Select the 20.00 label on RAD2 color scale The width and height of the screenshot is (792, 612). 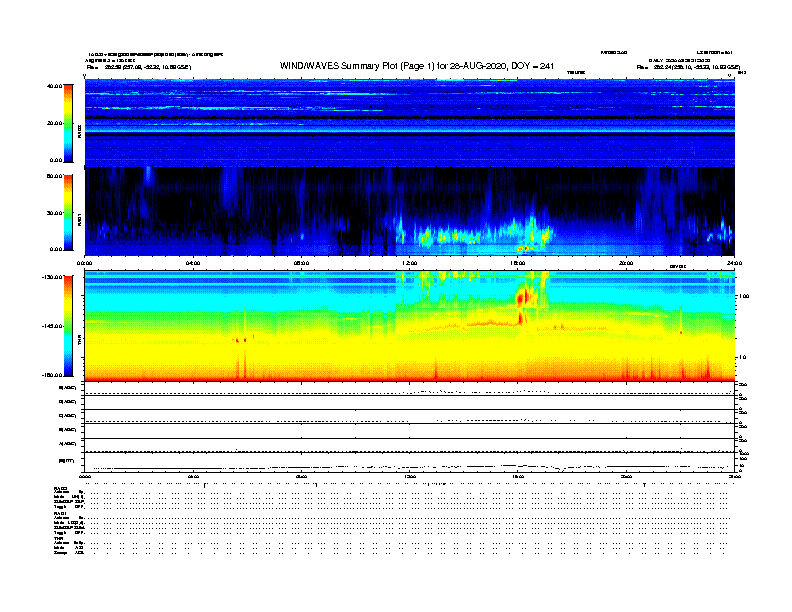click(x=54, y=123)
